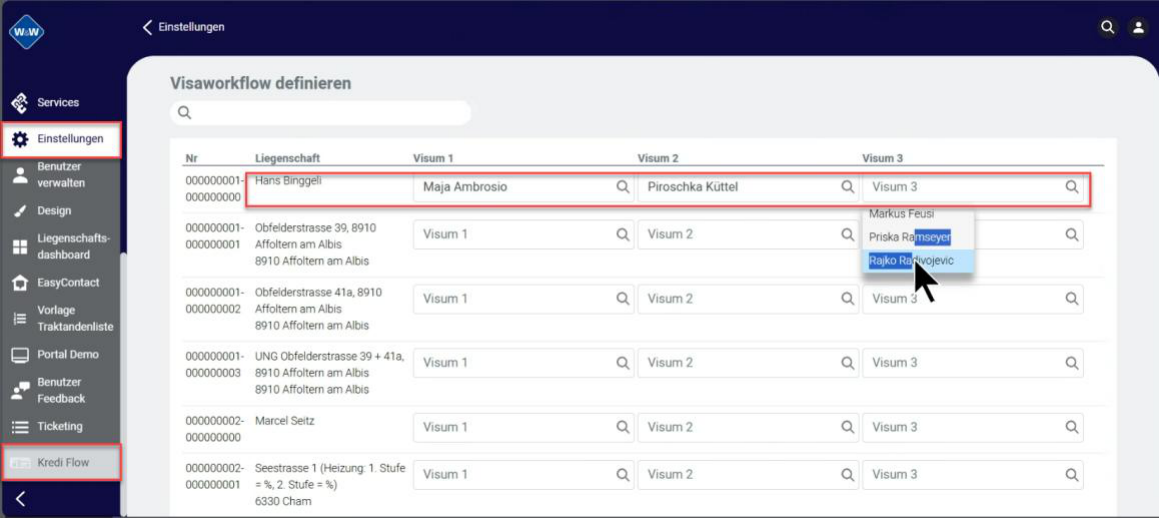Collapse the sidebar with bottom chevron
This screenshot has width=1159, height=518.
(x=21, y=499)
